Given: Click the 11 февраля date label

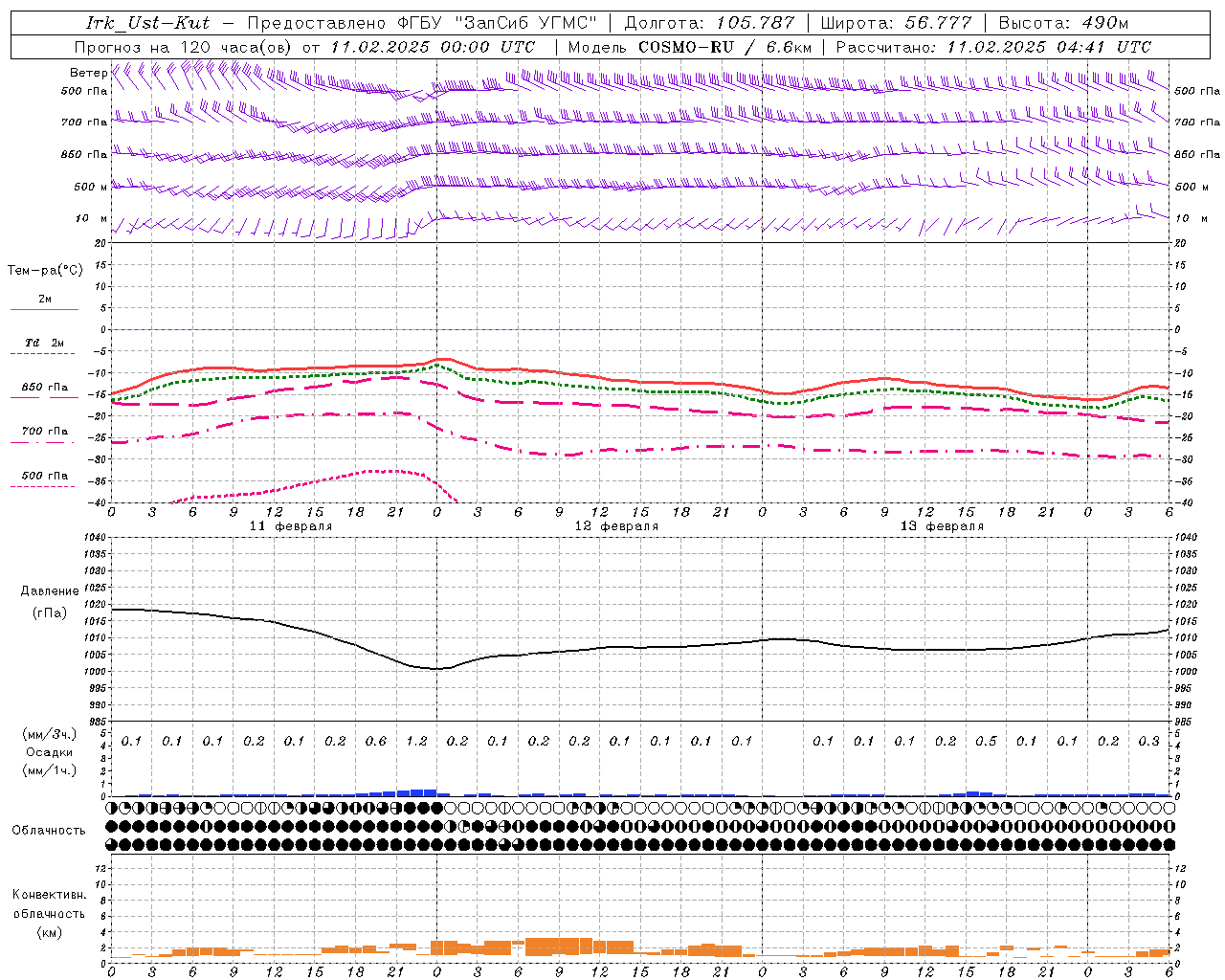Looking at the screenshot, I should (291, 526).
